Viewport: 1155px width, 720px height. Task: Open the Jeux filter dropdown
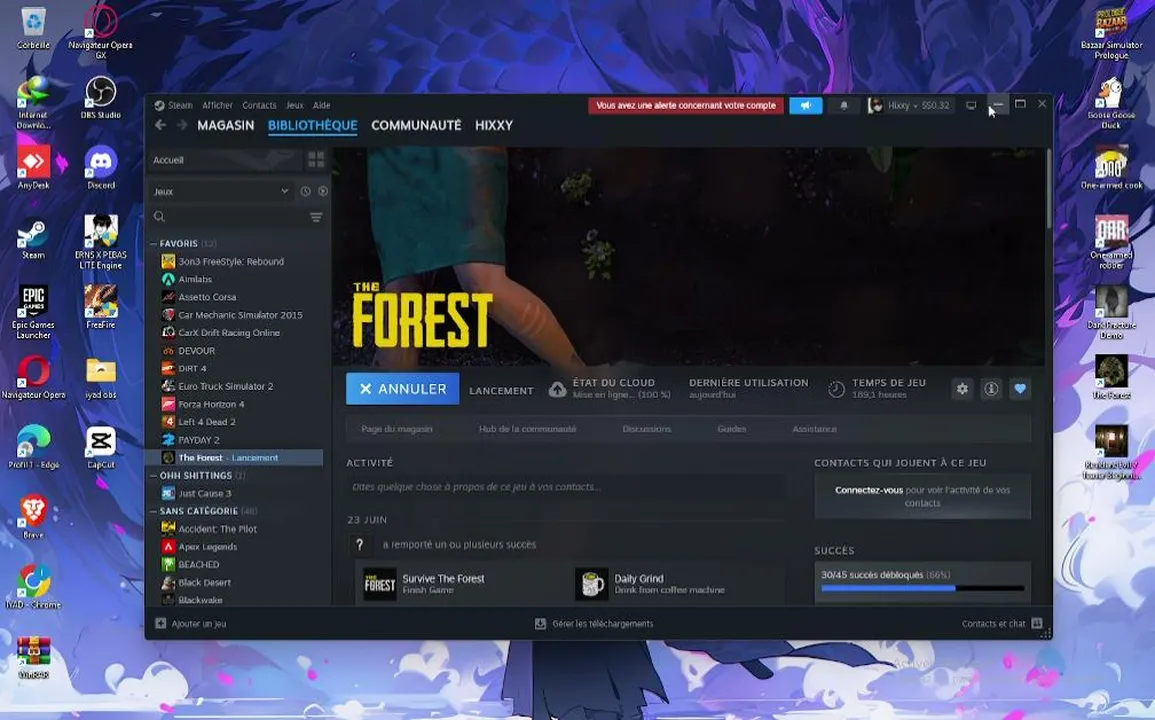pos(220,192)
